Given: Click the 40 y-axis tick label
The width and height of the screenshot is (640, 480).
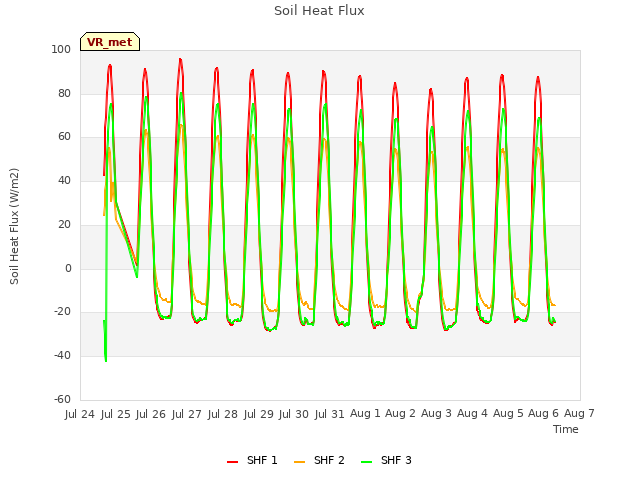Looking at the screenshot, I should [x=64, y=181].
